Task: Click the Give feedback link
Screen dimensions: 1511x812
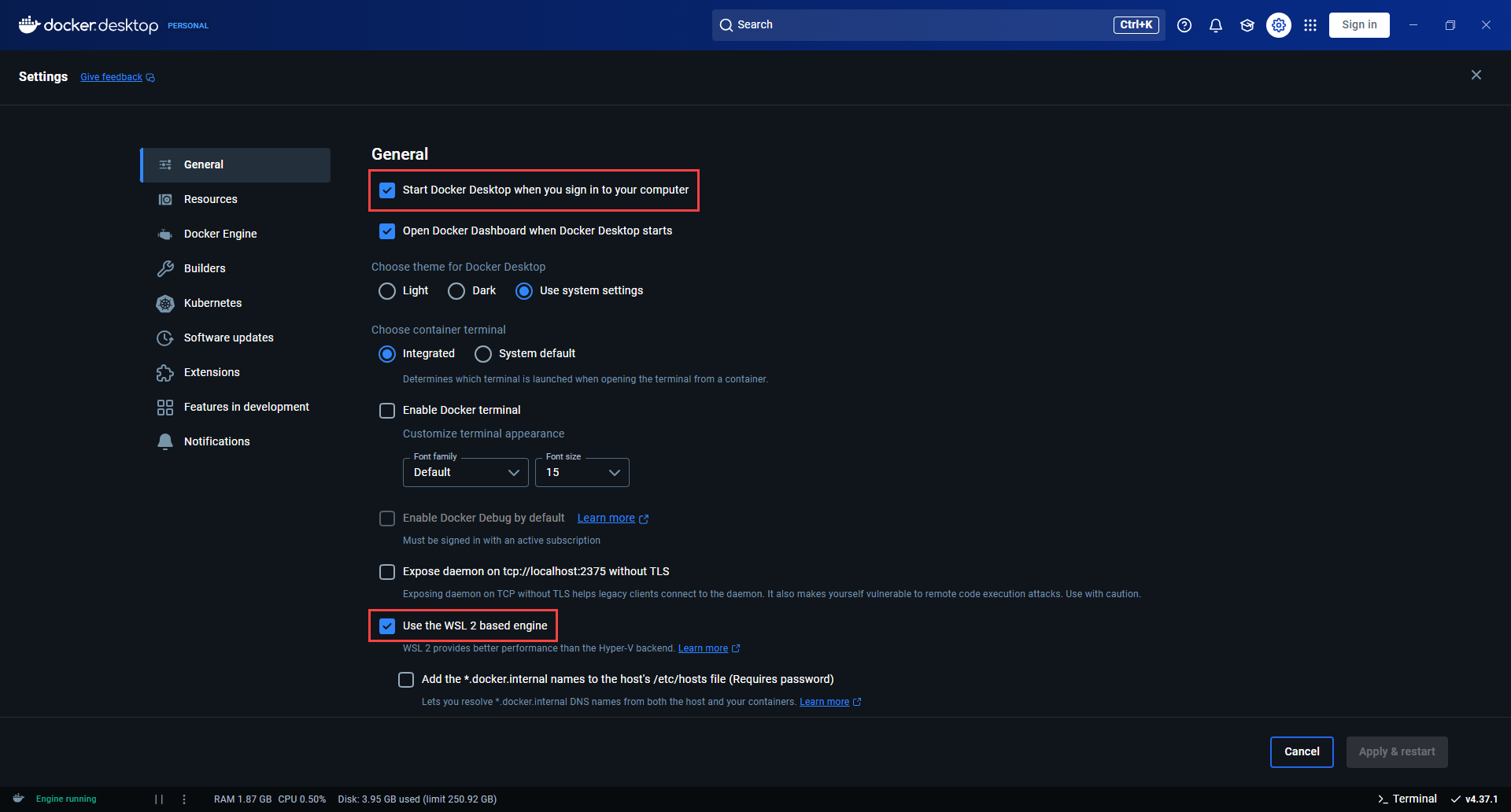Action: pos(111,77)
